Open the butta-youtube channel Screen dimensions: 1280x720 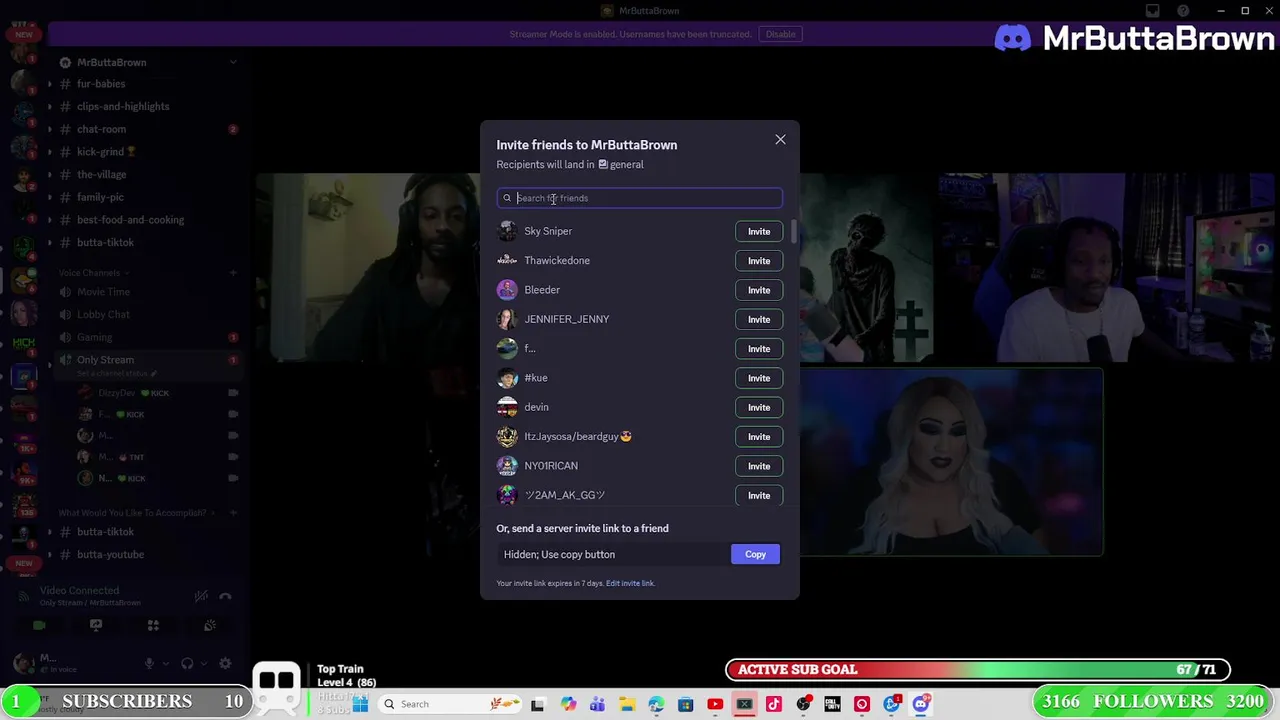click(110, 555)
